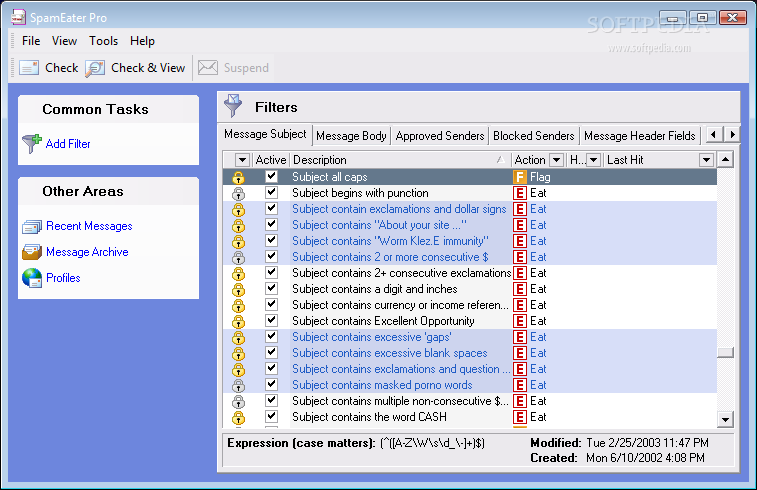This screenshot has height=490, width=757.
Task: Click Eat icon for 'Subject begins with punction'
Action: coord(519,193)
